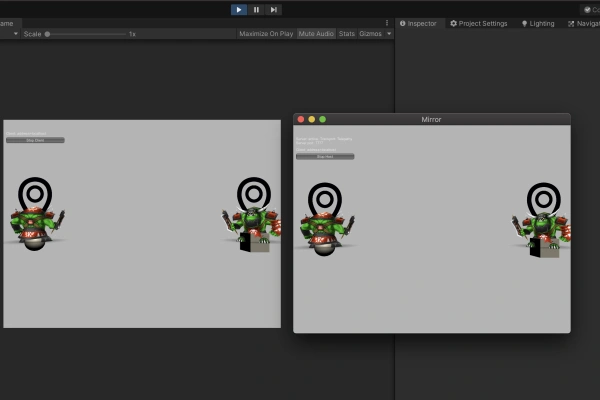Close the Mirror window with red button
Viewport: 600px width, 400px height.
(301, 119)
